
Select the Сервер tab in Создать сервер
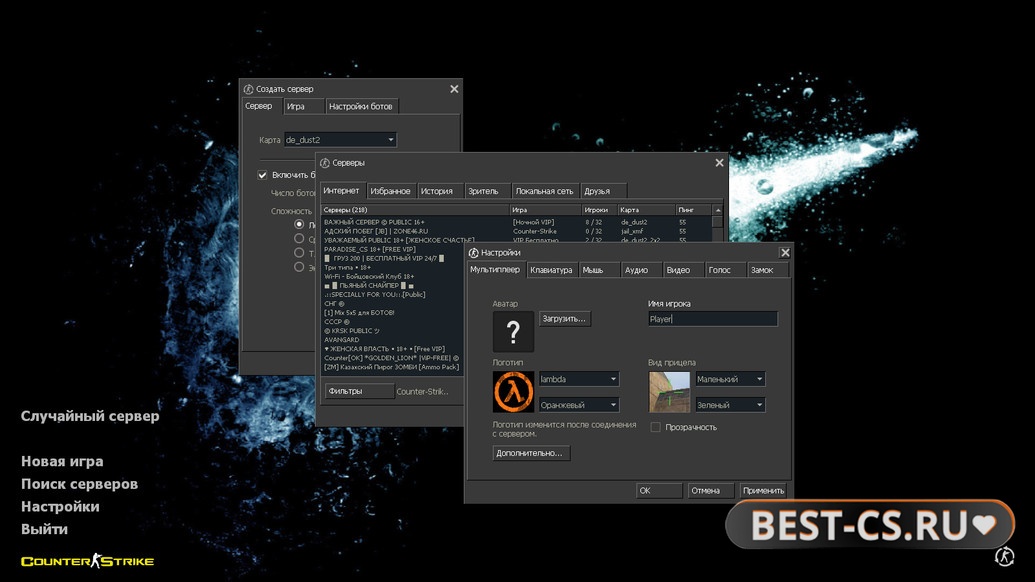261,106
